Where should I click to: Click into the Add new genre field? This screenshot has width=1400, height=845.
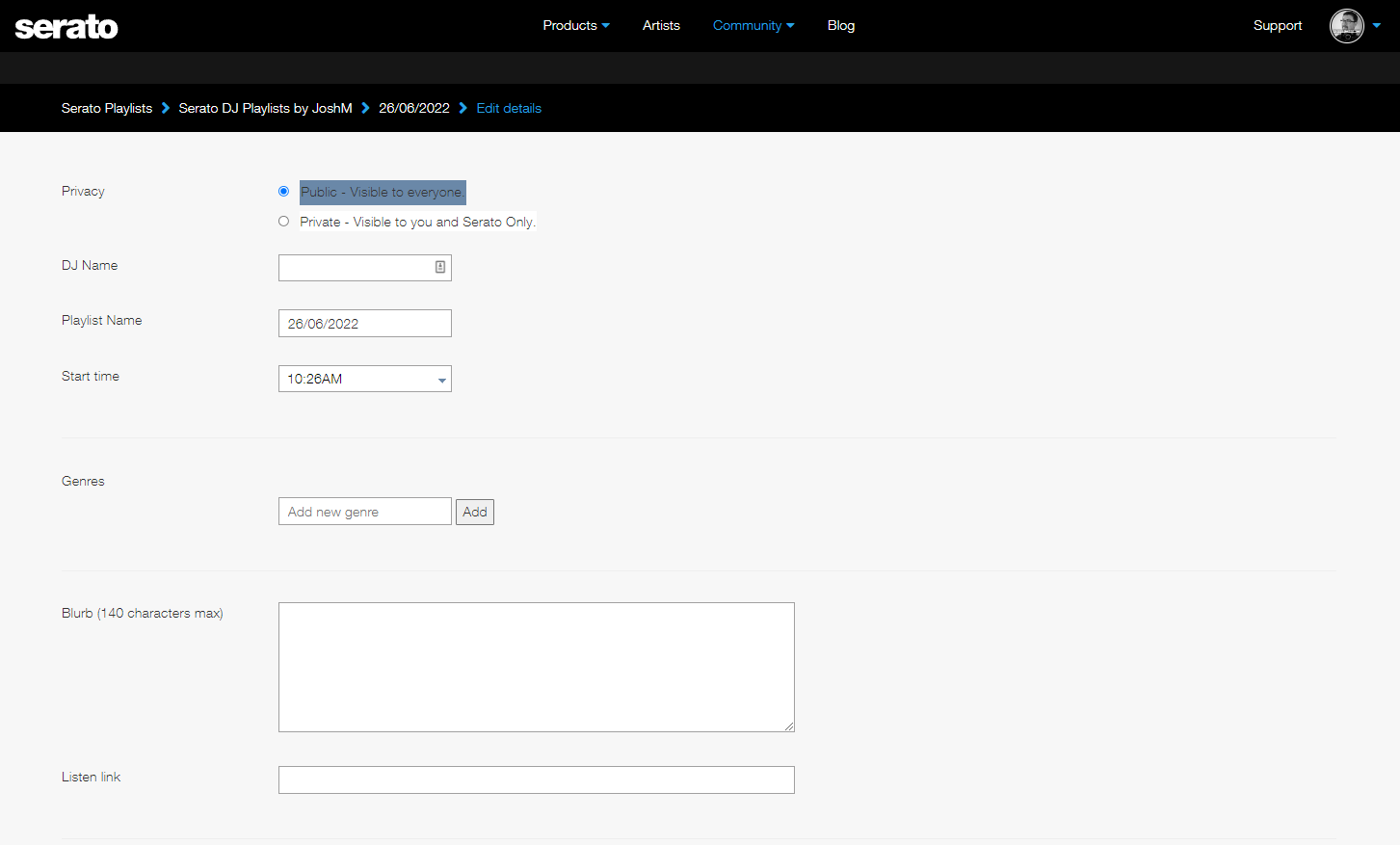364,512
